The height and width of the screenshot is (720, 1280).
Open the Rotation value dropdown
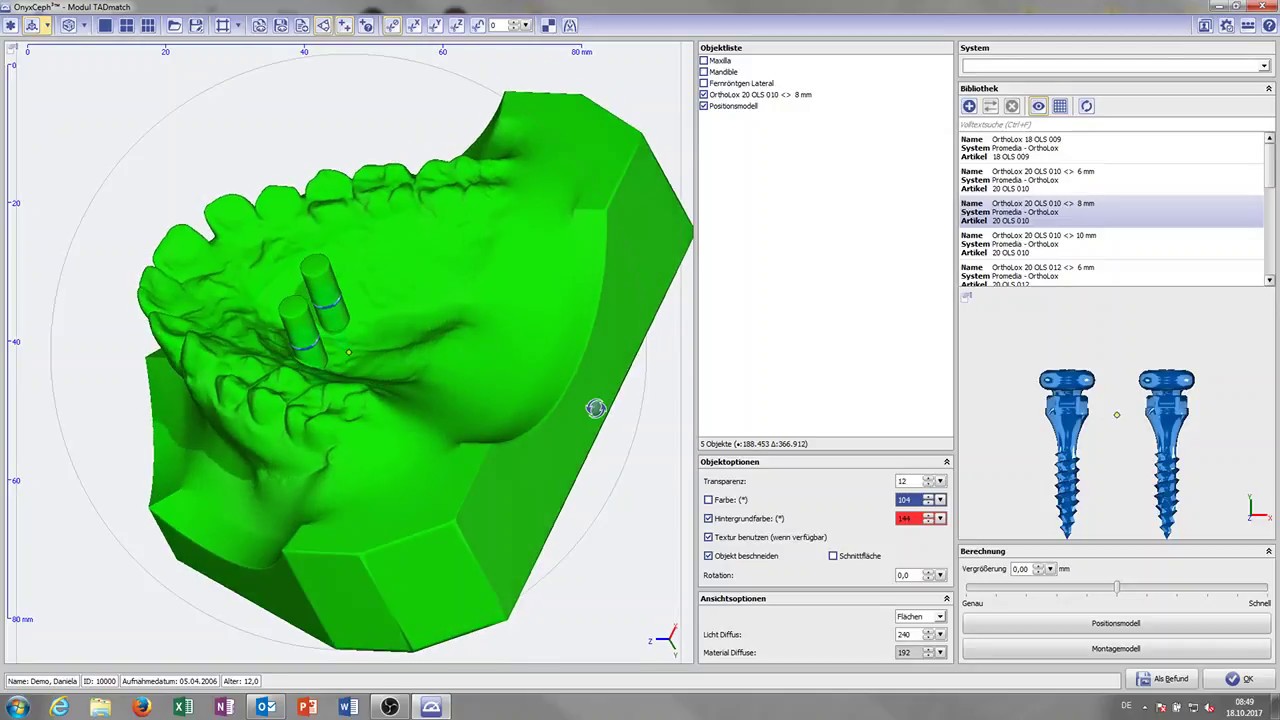[x=940, y=575]
